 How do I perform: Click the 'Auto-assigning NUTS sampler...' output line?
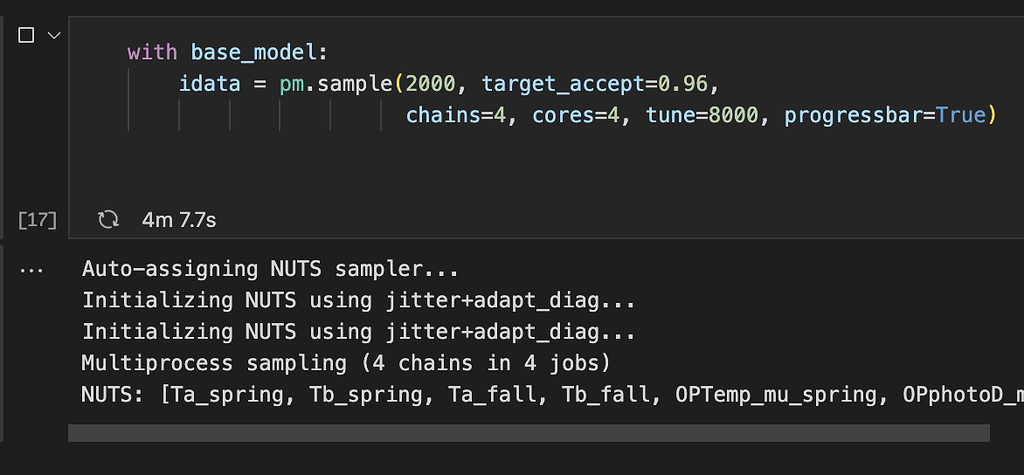point(269,268)
